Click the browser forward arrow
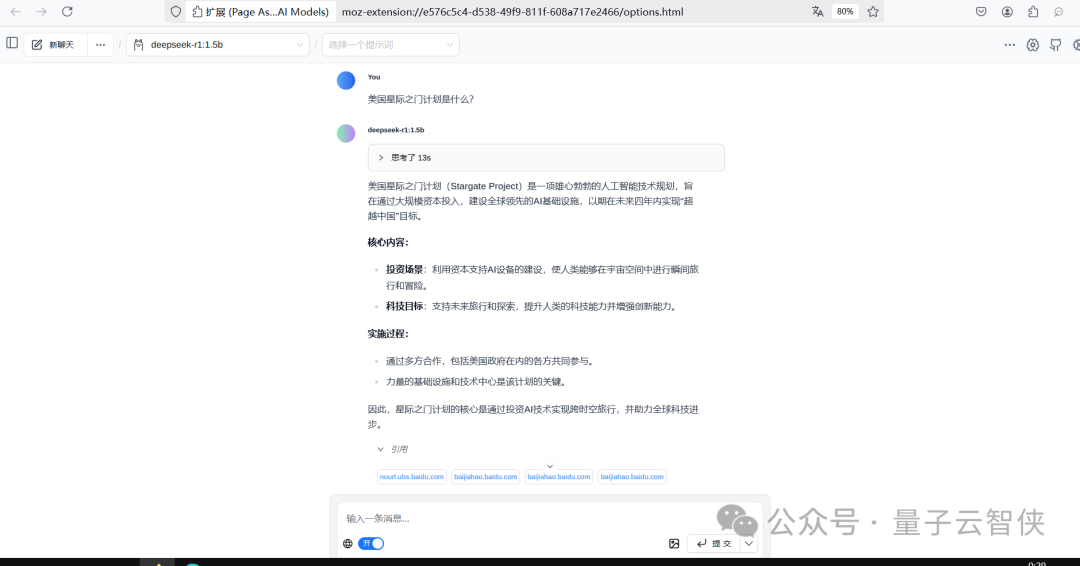1080x566 pixels. (x=41, y=12)
